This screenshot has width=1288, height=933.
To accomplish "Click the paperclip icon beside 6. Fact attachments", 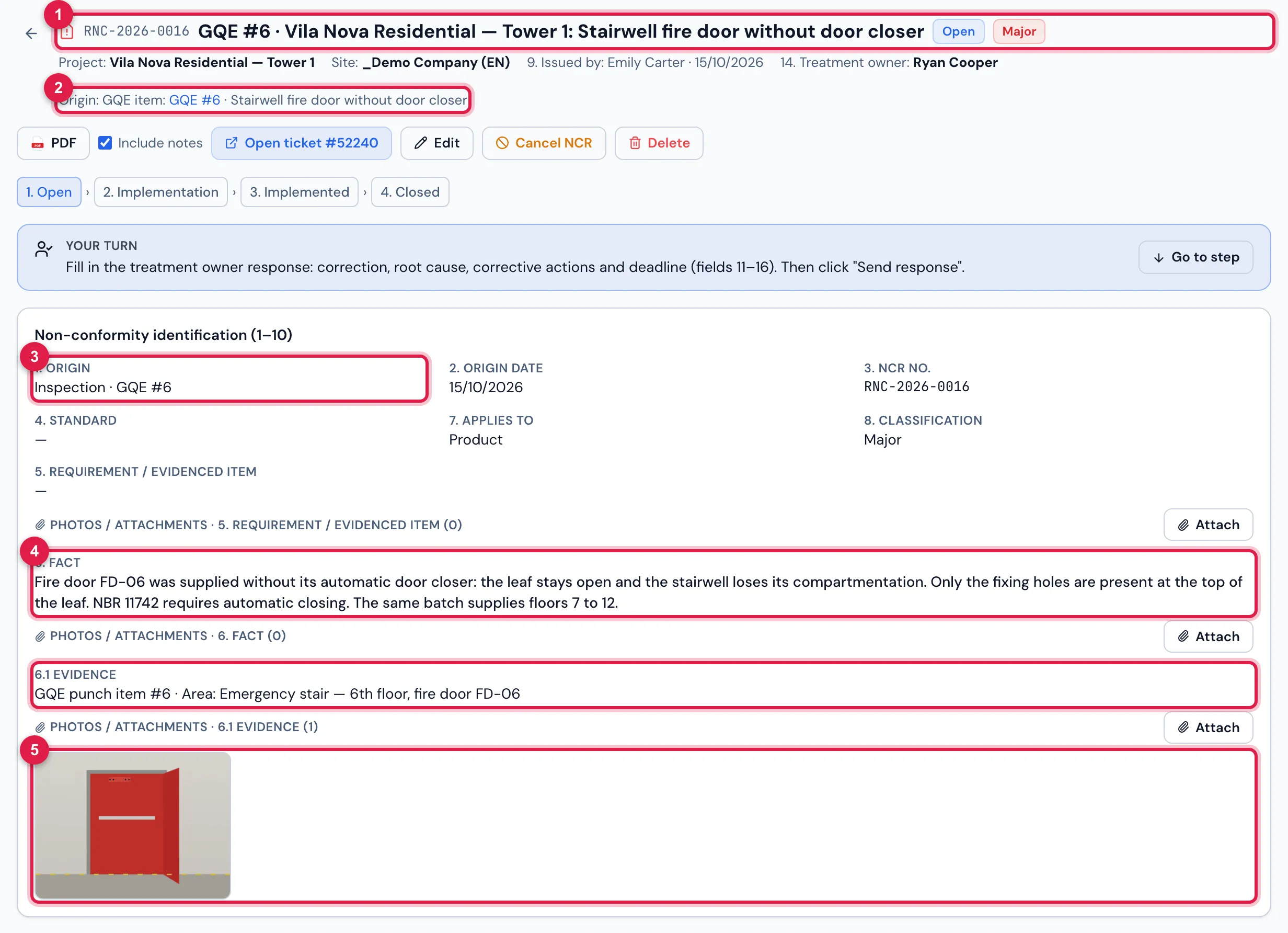I will tap(40, 636).
